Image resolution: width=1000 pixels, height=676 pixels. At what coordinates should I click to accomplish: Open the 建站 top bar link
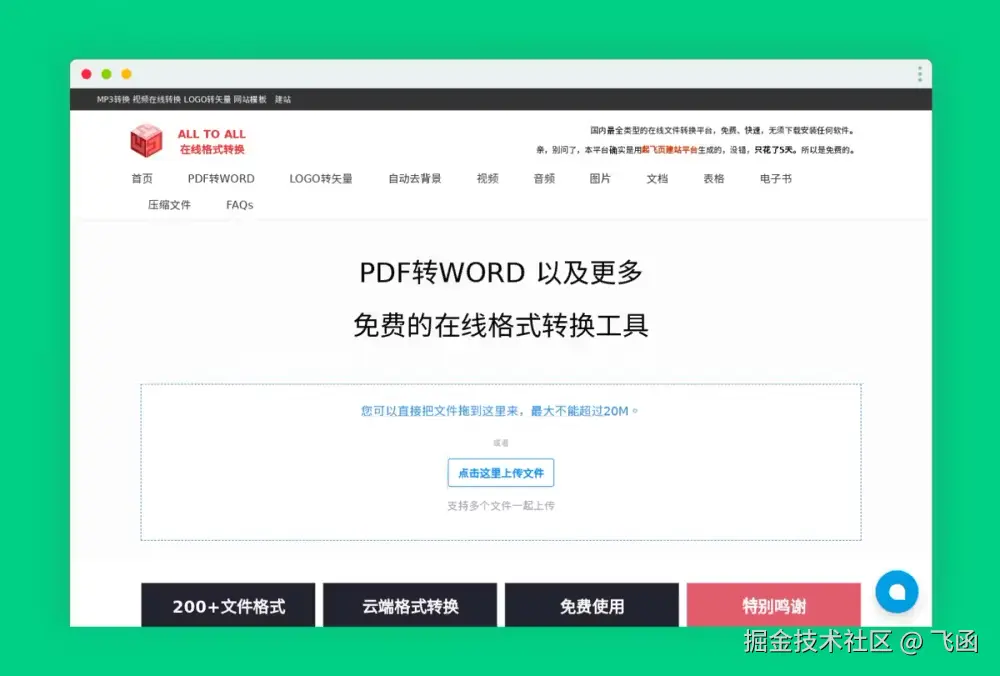point(283,99)
